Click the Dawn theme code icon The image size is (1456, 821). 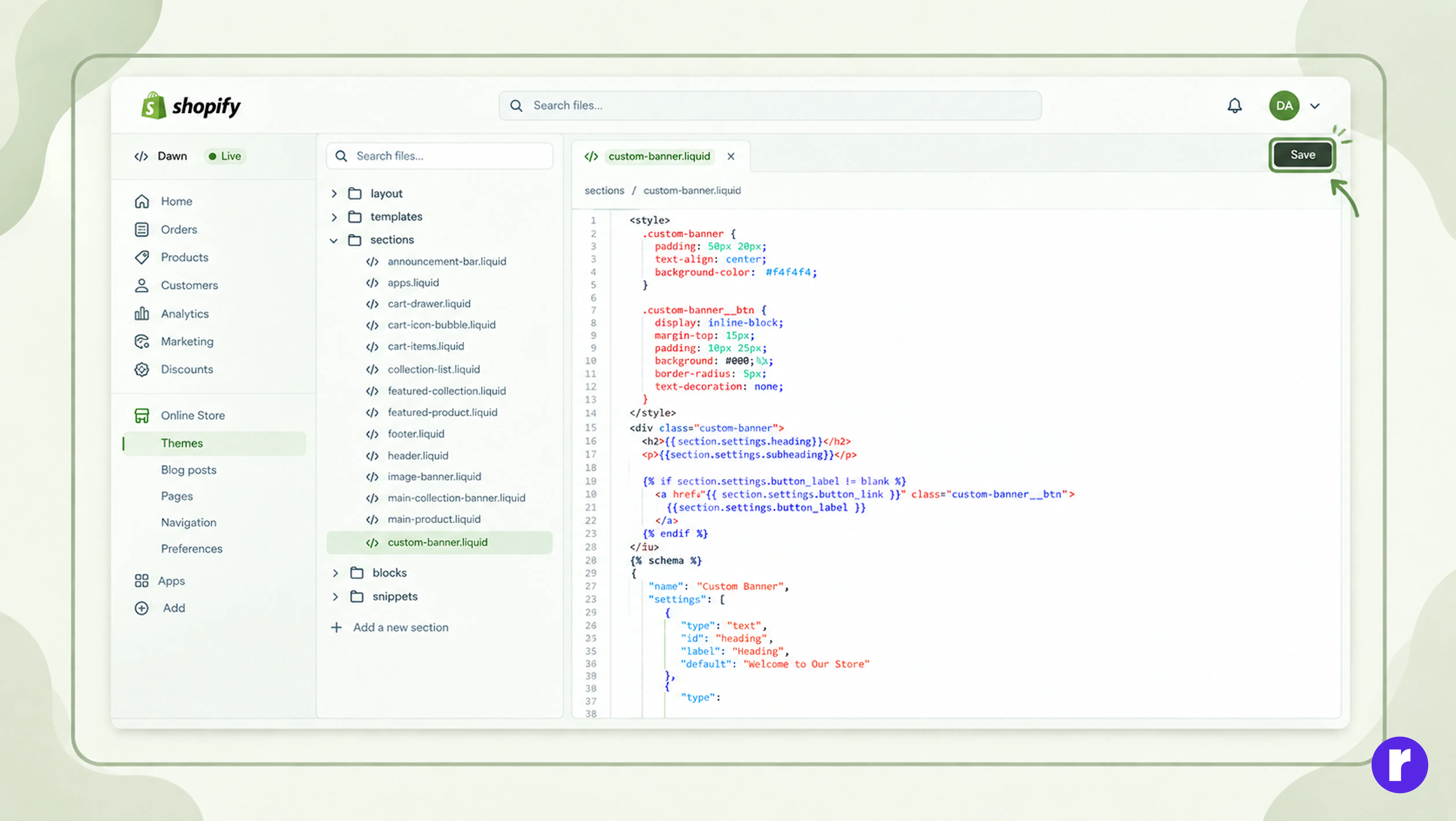(141, 156)
